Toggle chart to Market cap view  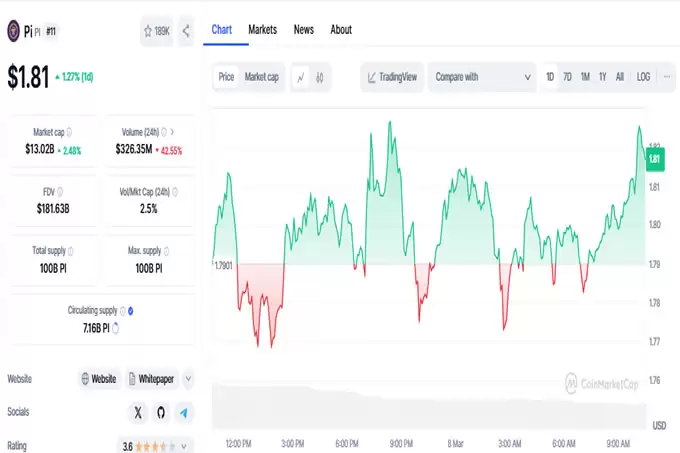(262, 77)
